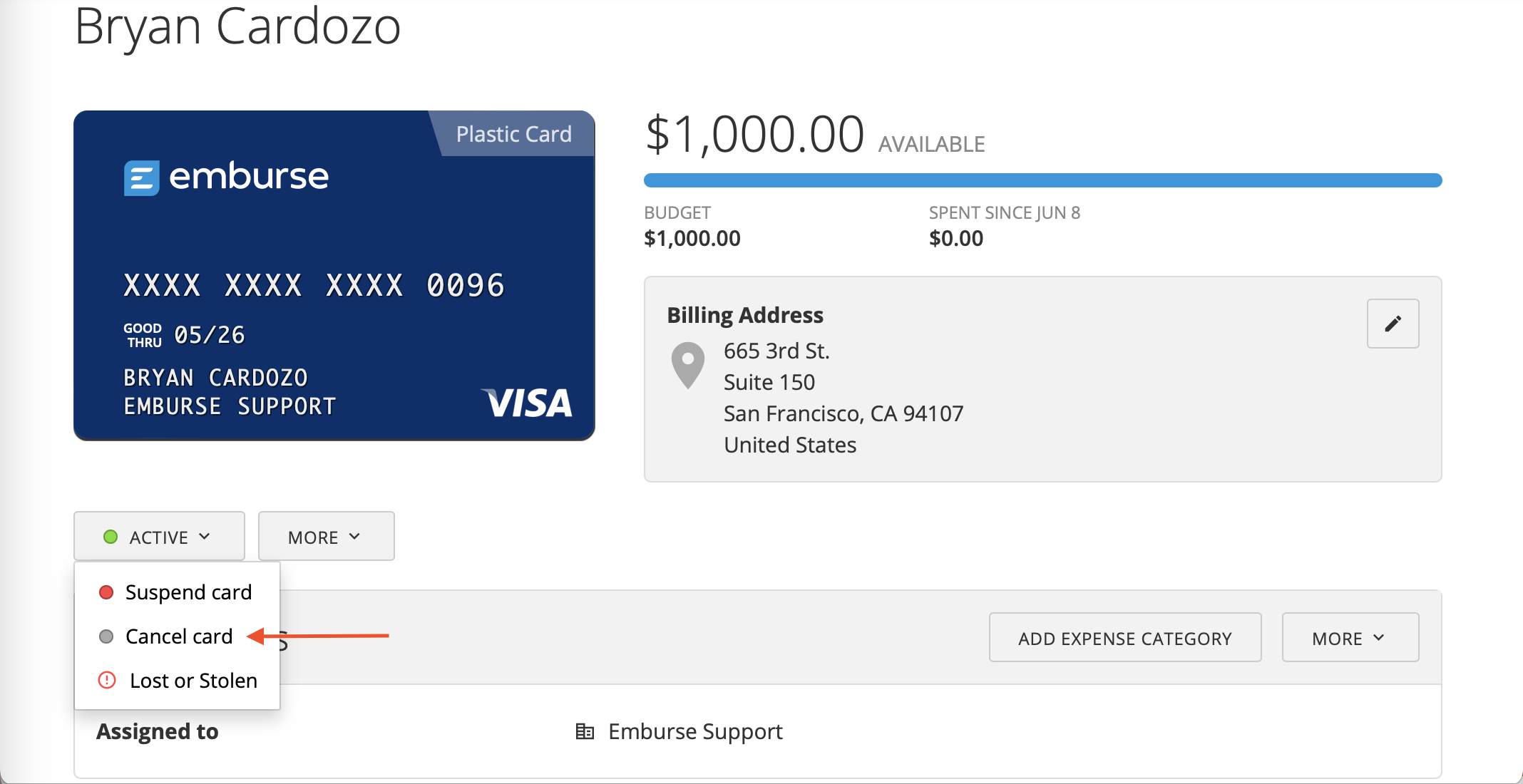The height and width of the screenshot is (784, 1523).
Task: Click the building icon beside Emburse Support
Action: pos(585,731)
